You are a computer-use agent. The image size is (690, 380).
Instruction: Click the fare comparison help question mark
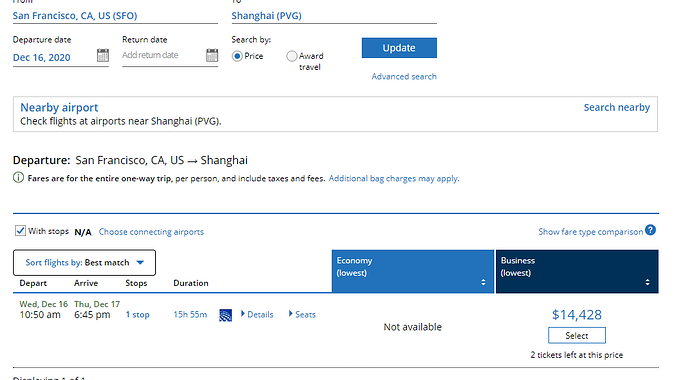650,230
